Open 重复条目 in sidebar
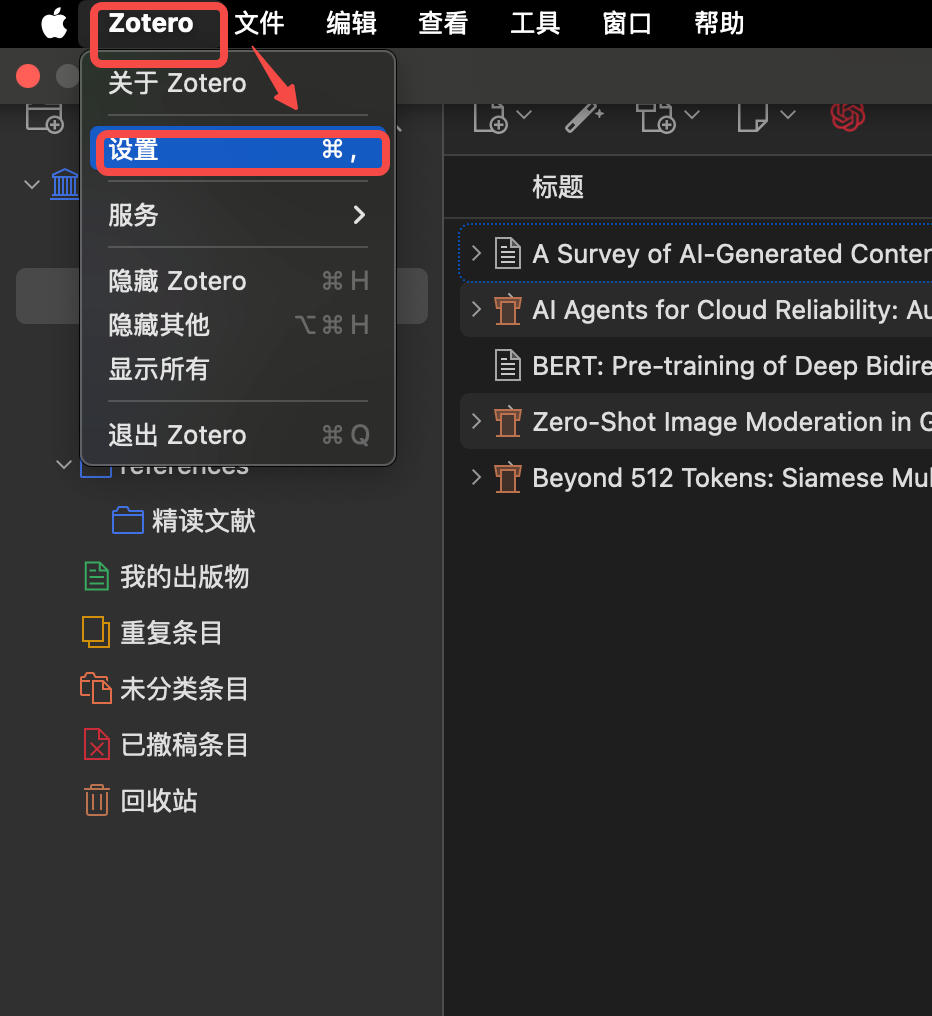Viewport: 932px width, 1016px height. tap(172, 632)
